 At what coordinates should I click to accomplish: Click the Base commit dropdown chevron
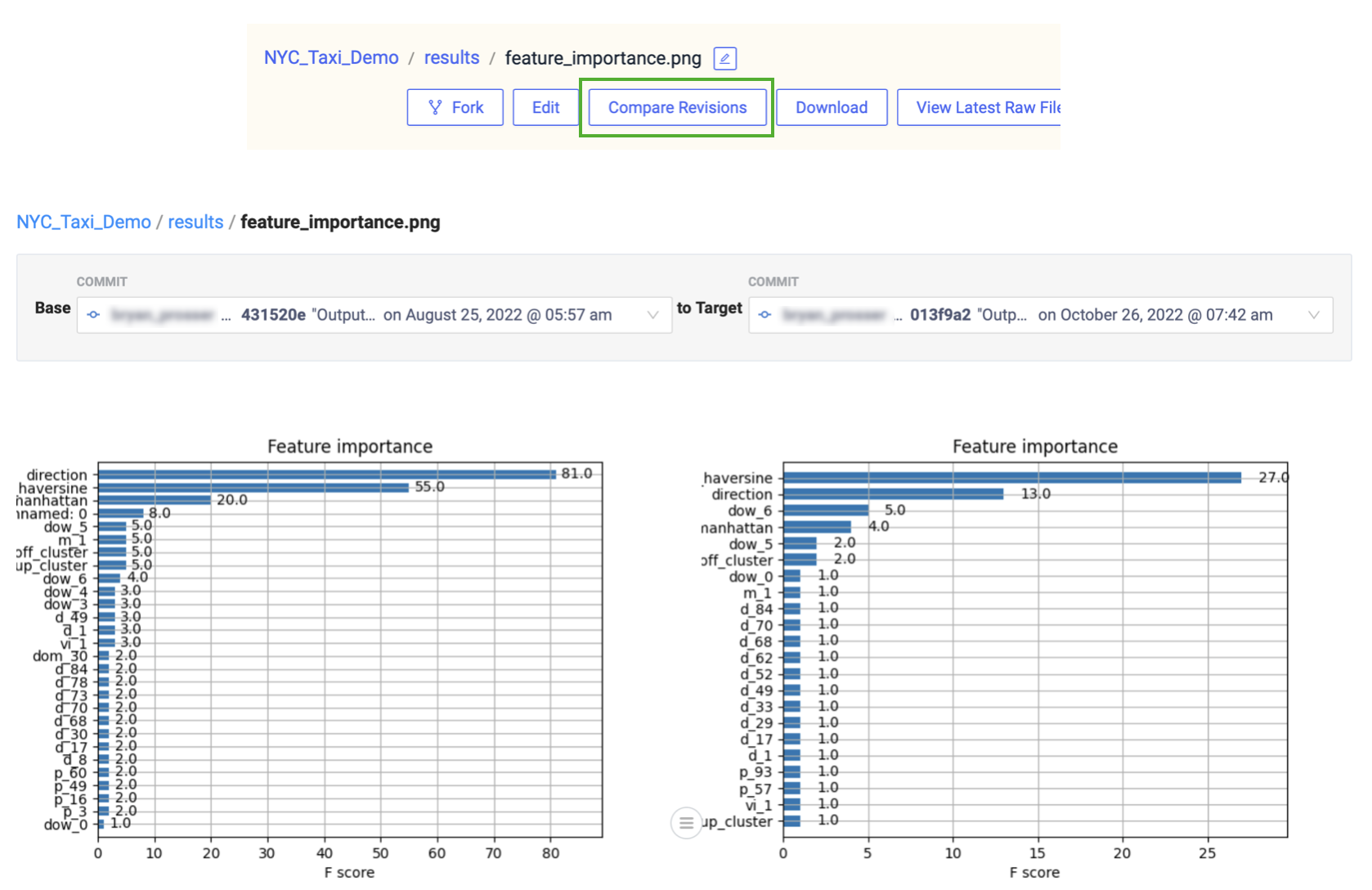(x=652, y=315)
